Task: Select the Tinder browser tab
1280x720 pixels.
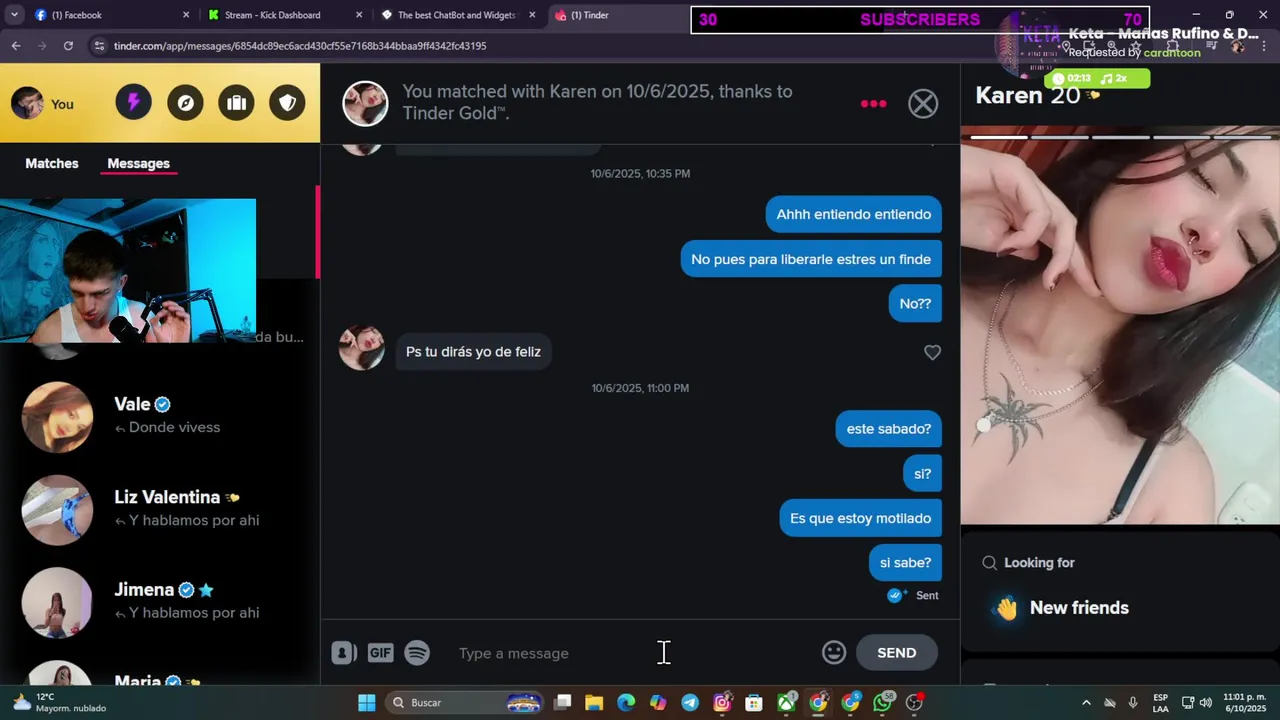Action: coord(615,15)
